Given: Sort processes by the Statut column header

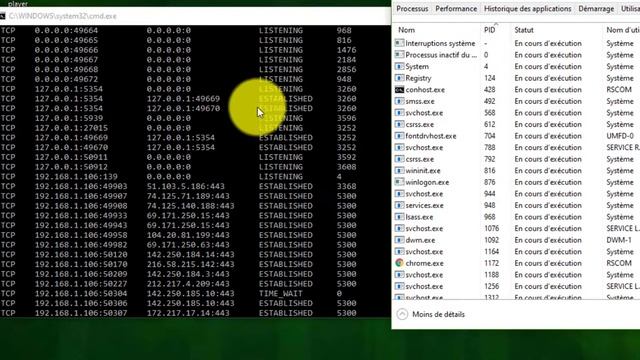Looking at the screenshot, I should pos(524,30).
